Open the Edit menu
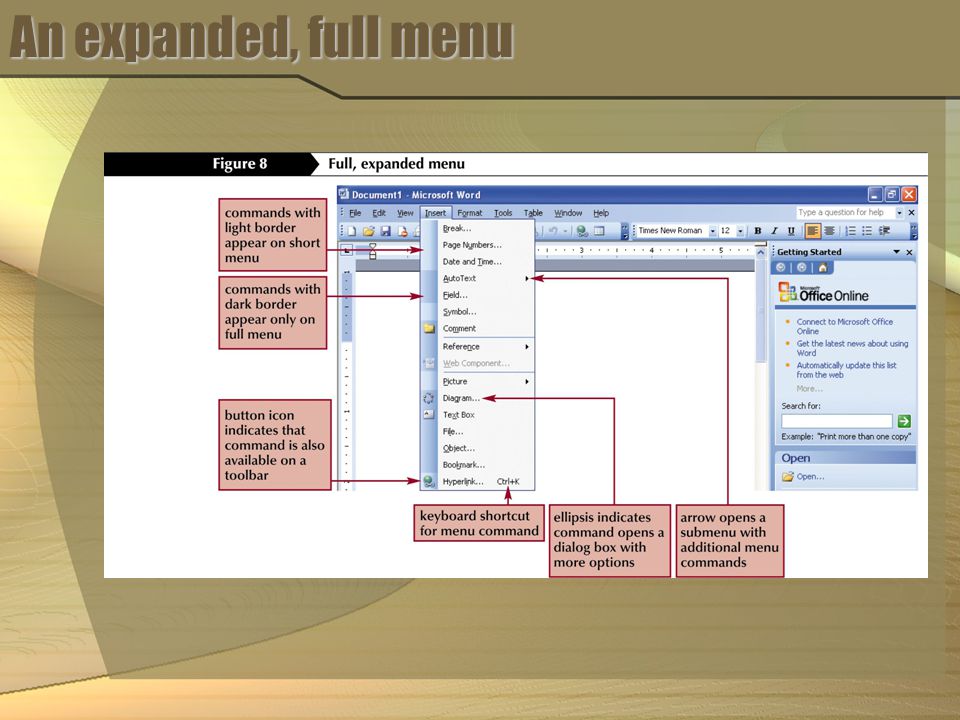960x720 pixels. 379,213
